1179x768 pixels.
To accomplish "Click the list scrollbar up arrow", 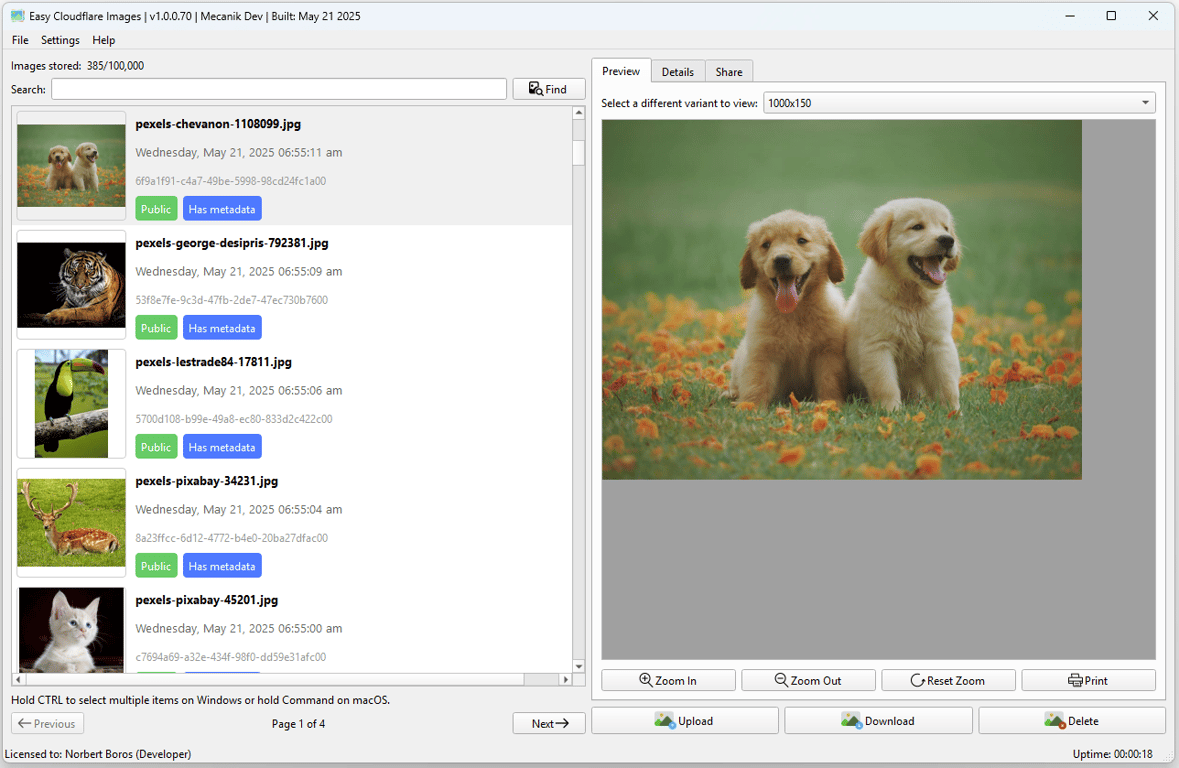I will pos(578,113).
